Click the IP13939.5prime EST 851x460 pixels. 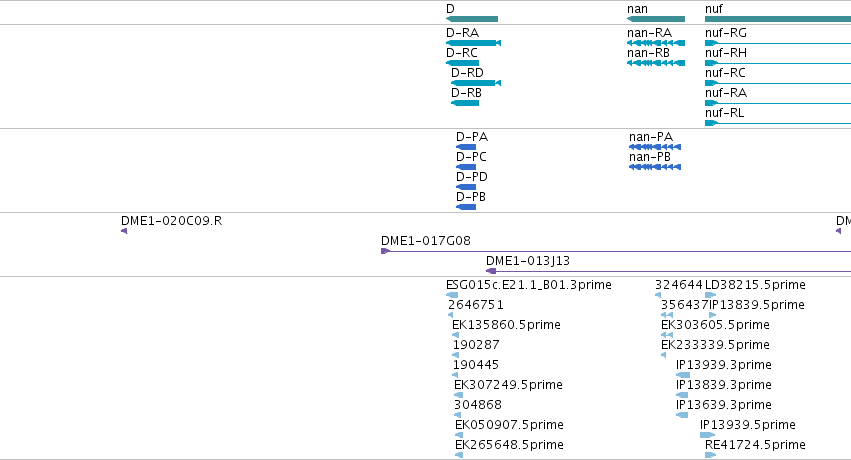(708, 436)
